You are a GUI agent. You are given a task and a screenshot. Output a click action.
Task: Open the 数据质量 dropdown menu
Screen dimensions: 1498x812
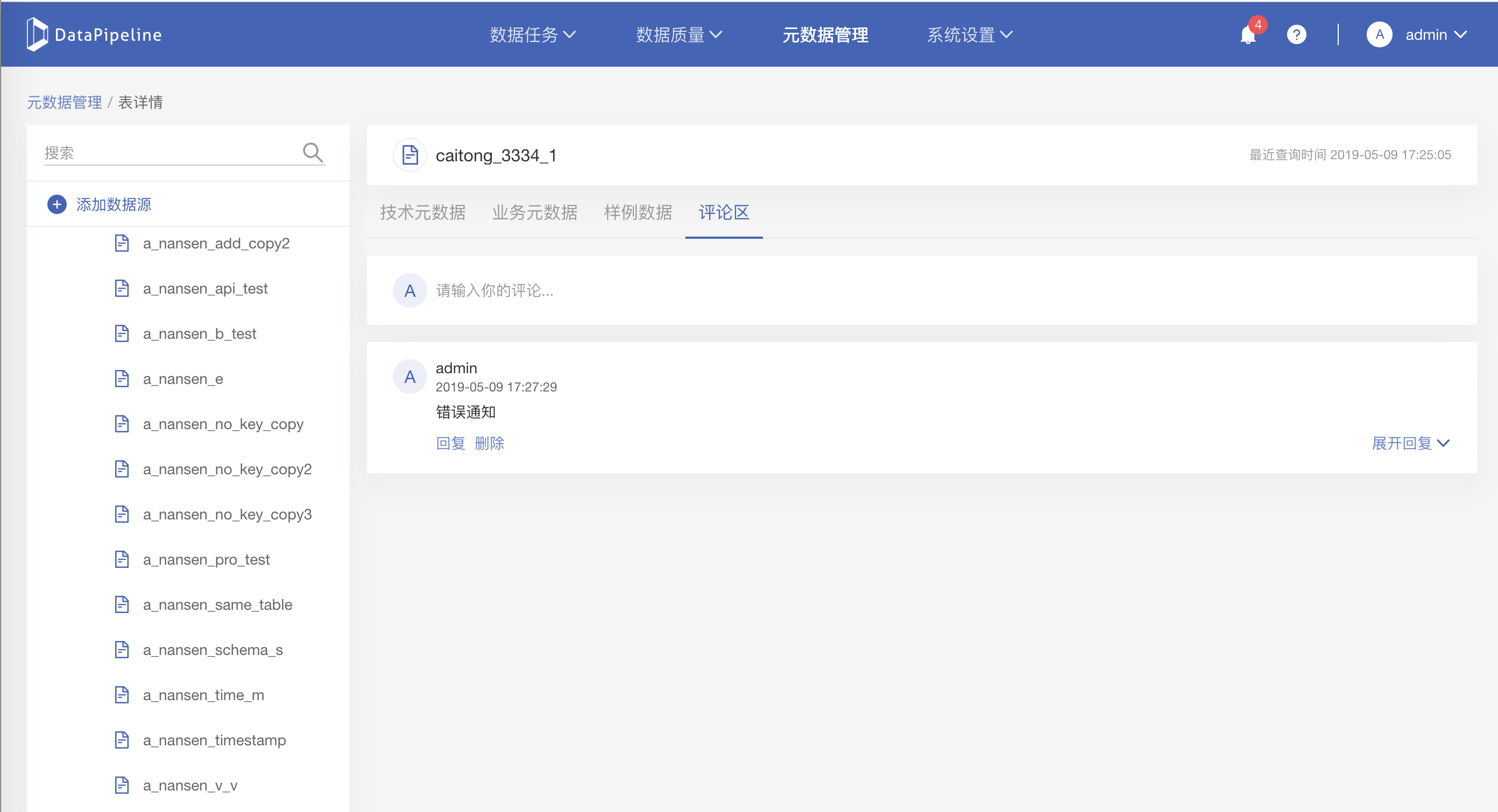[x=679, y=35]
